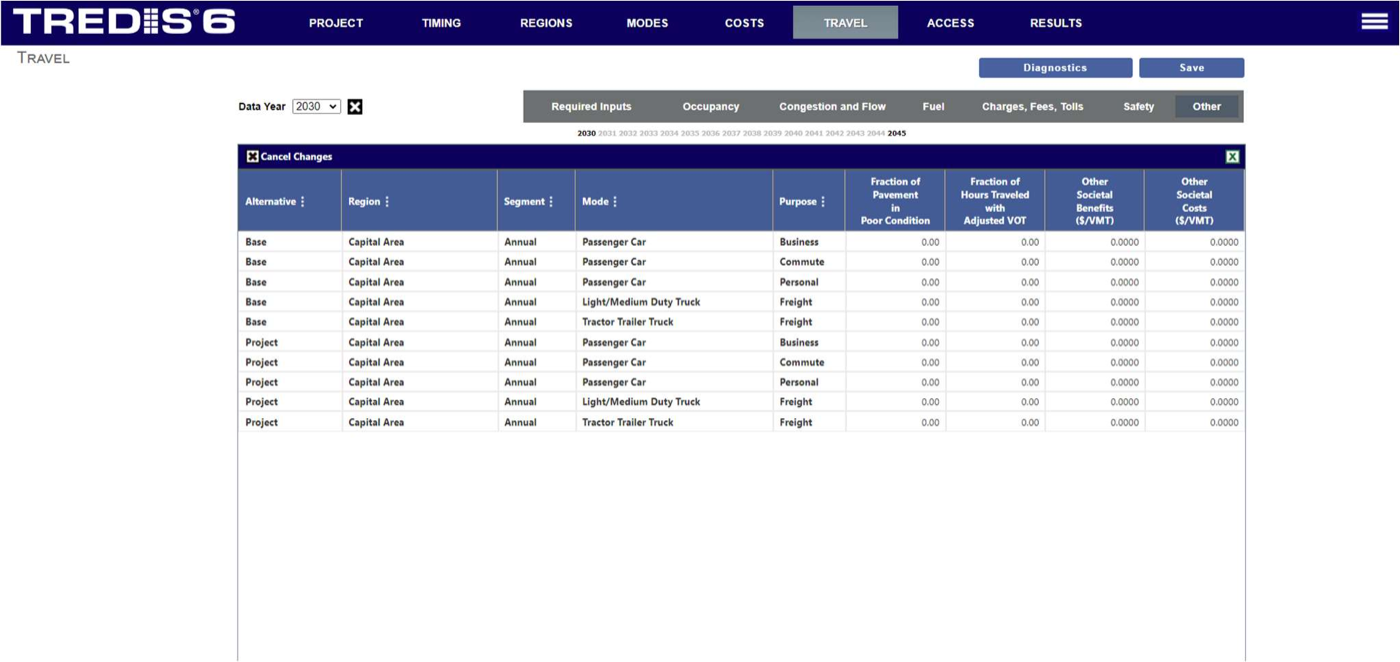
Task: Click the Diagnostics button
Action: tap(1055, 68)
